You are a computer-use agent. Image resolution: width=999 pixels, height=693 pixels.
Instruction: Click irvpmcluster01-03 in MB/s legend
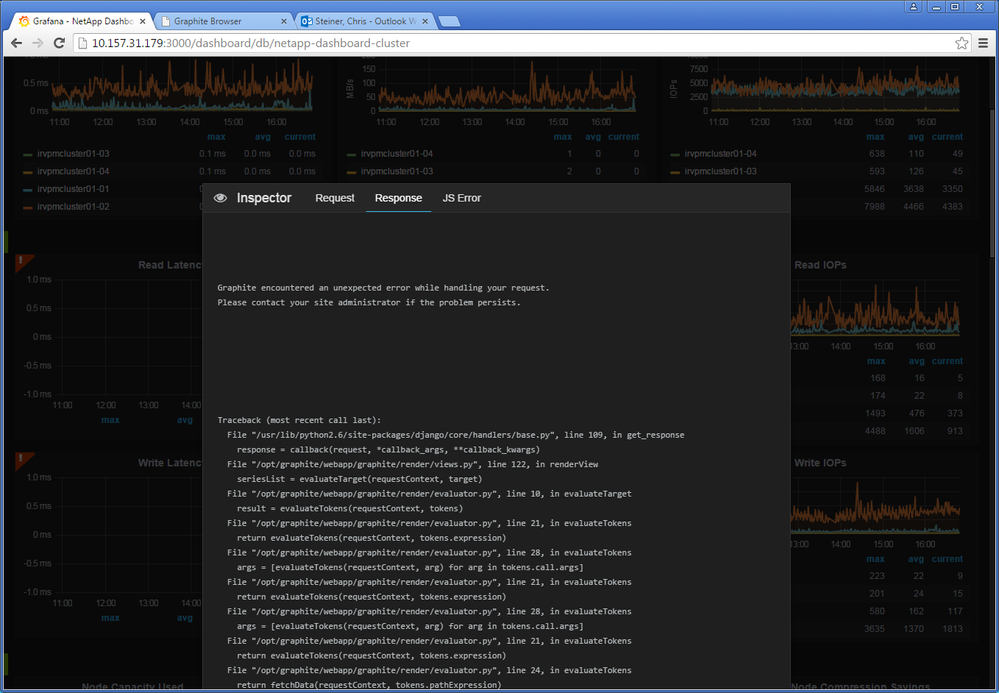(x=396, y=171)
